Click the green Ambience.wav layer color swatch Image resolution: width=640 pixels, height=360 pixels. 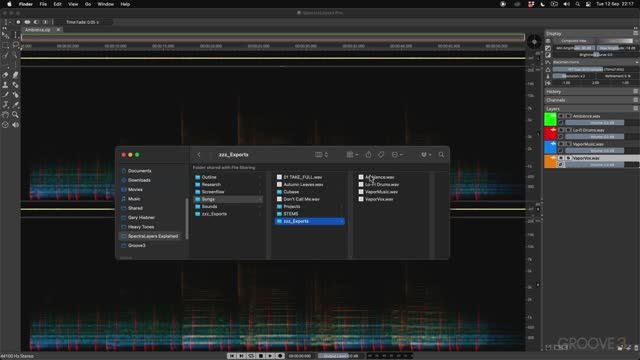(550, 119)
